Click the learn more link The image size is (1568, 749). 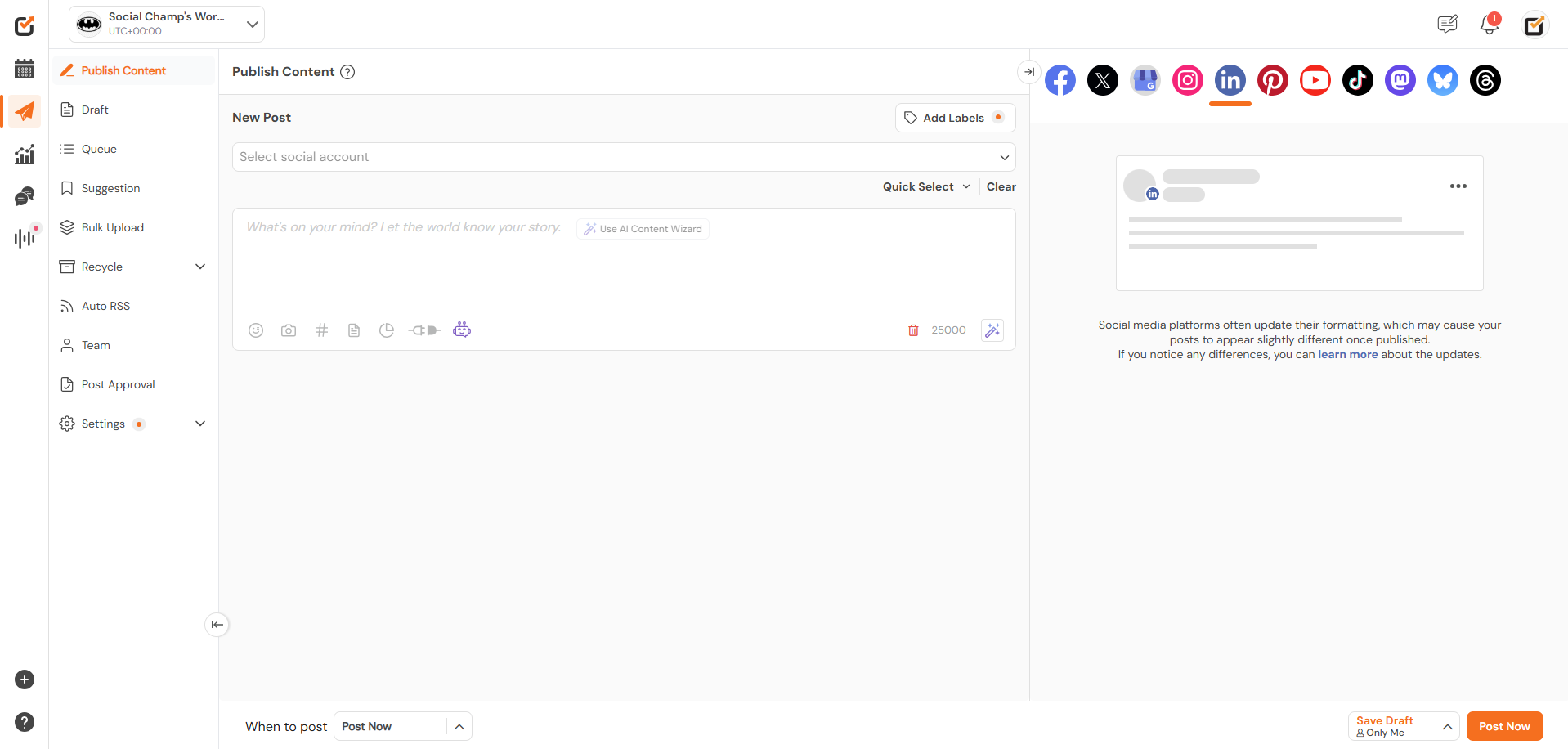1347,354
